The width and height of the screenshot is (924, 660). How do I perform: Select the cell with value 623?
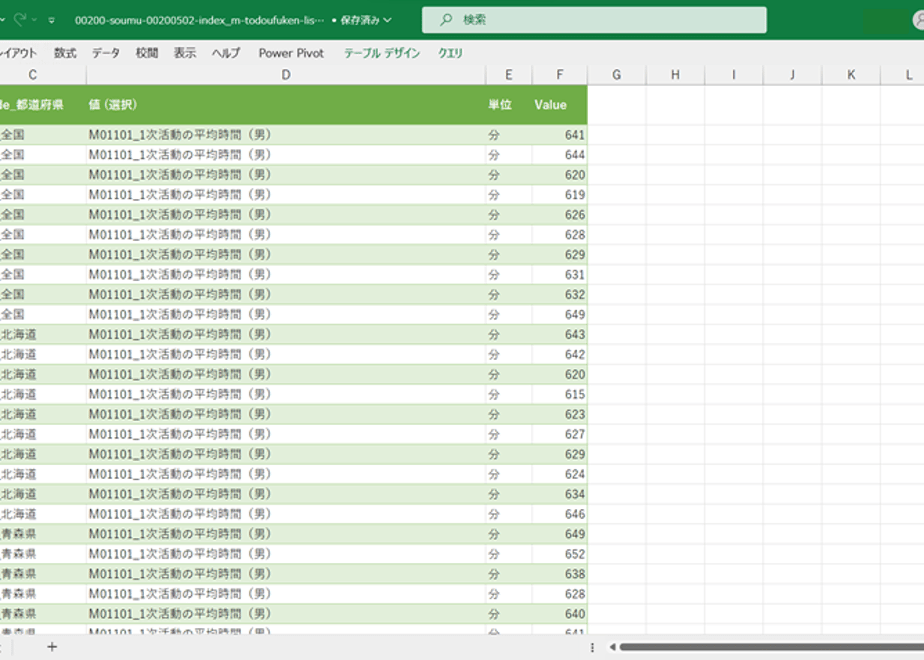(x=559, y=414)
